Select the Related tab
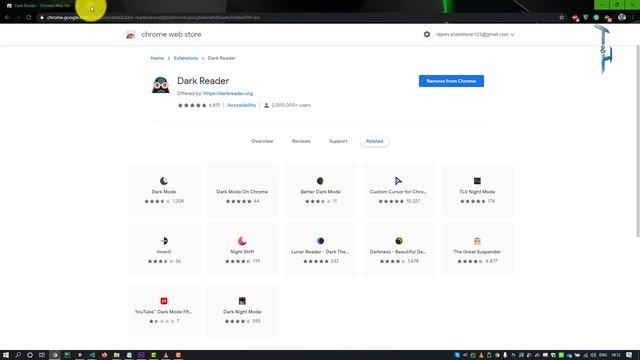Image resolution: width=640 pixels, height=360 pixels. (x=374, y=141)
